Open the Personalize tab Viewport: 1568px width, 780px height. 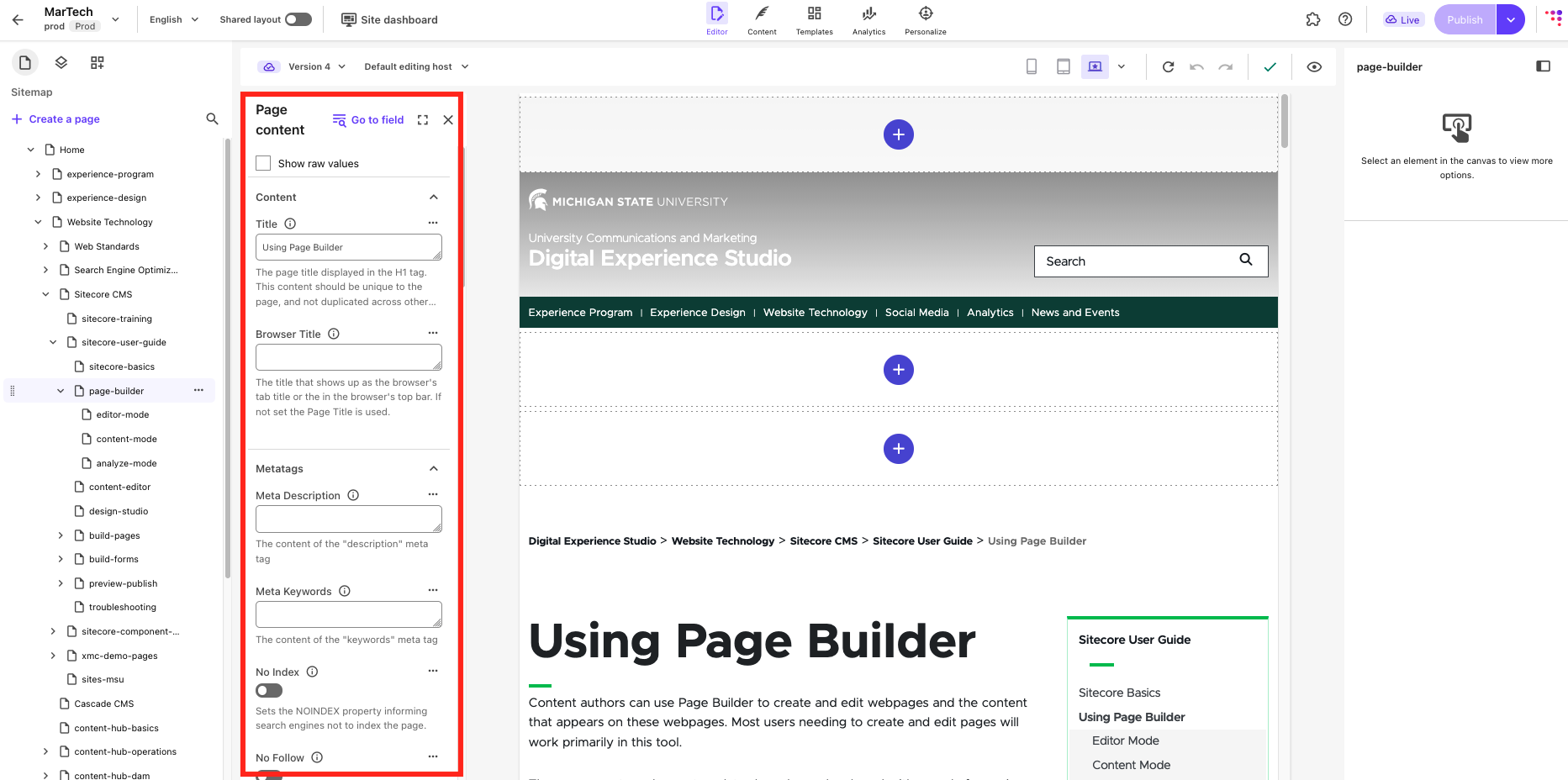point(926,19)
